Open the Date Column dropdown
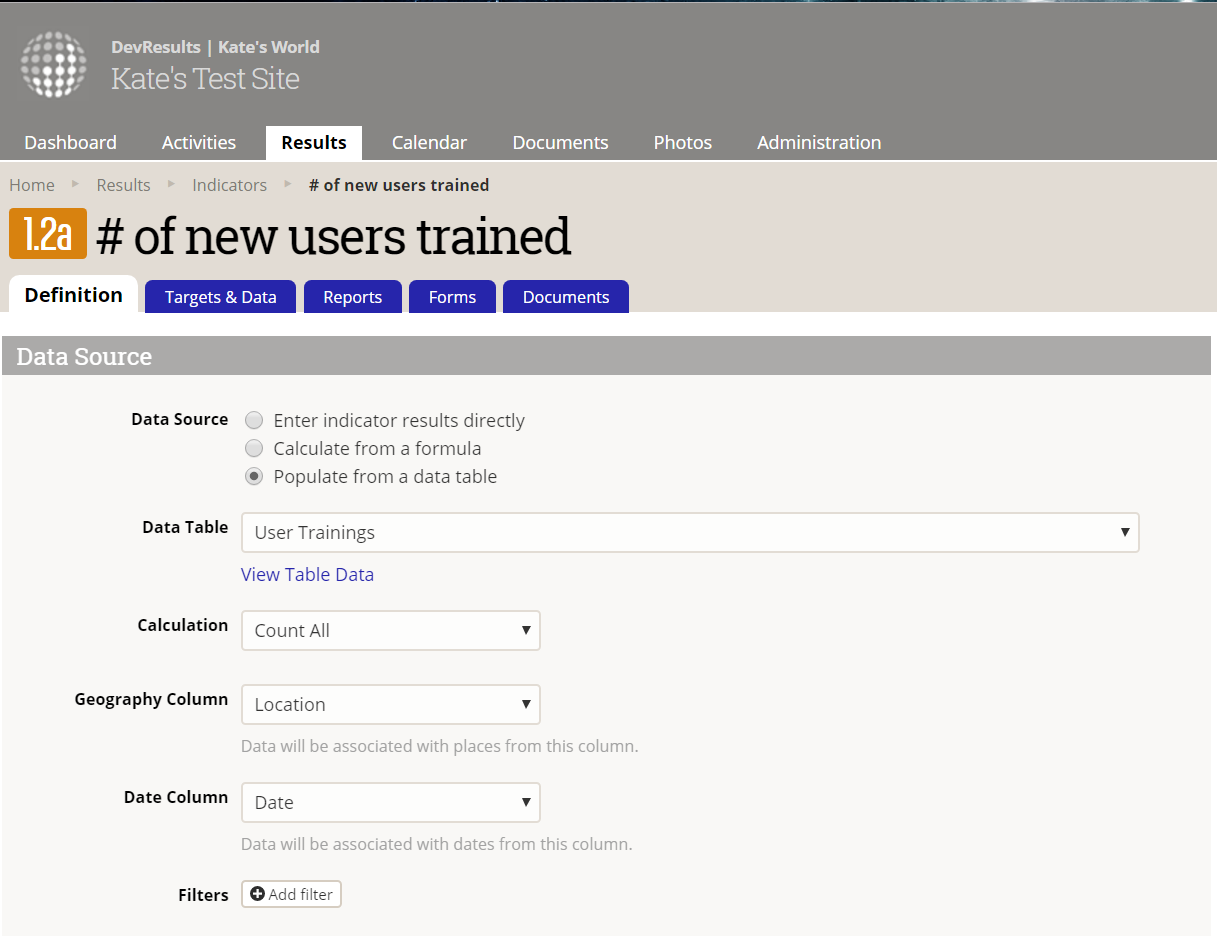 pyautogui.click(x=391, y=803)
